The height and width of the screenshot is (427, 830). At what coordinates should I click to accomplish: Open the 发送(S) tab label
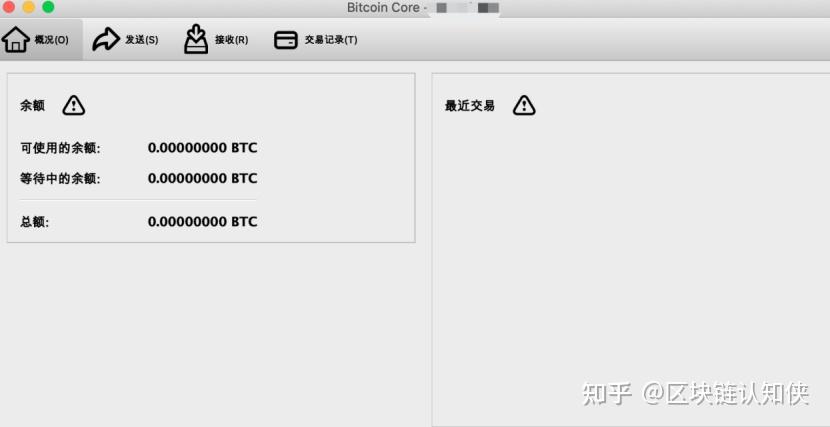pyautogui.click(x=141, y=40)
